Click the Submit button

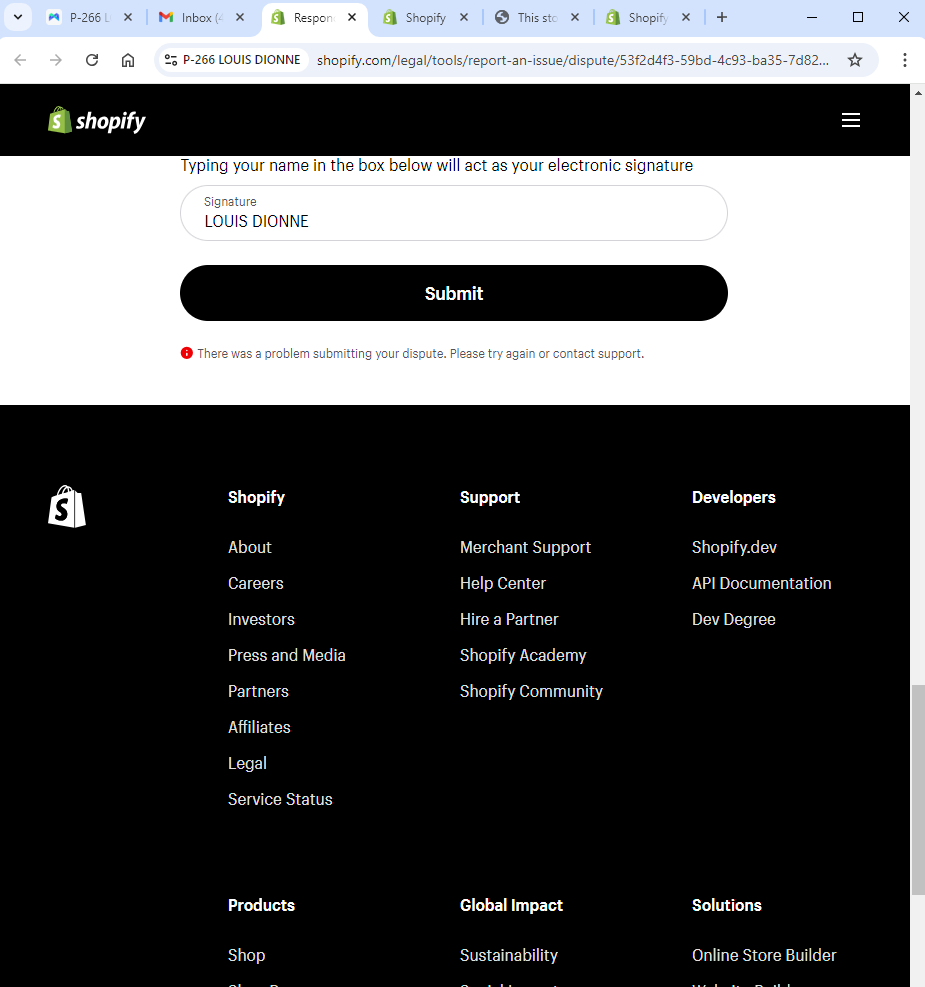pos(454,293)
